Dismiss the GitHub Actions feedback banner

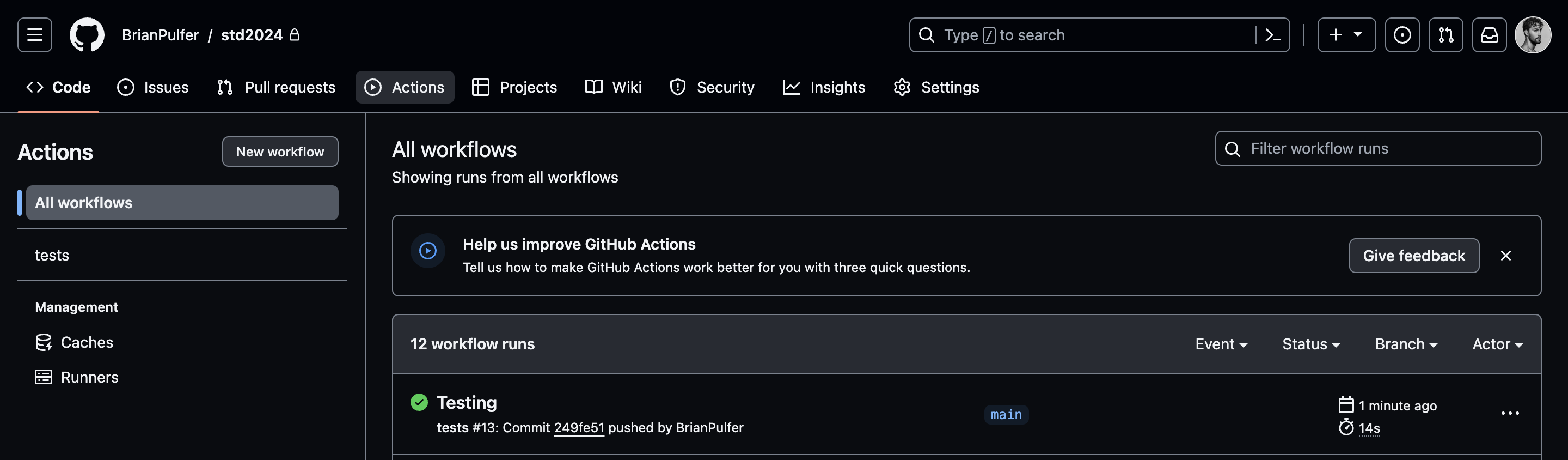(x=1506, y=255)
